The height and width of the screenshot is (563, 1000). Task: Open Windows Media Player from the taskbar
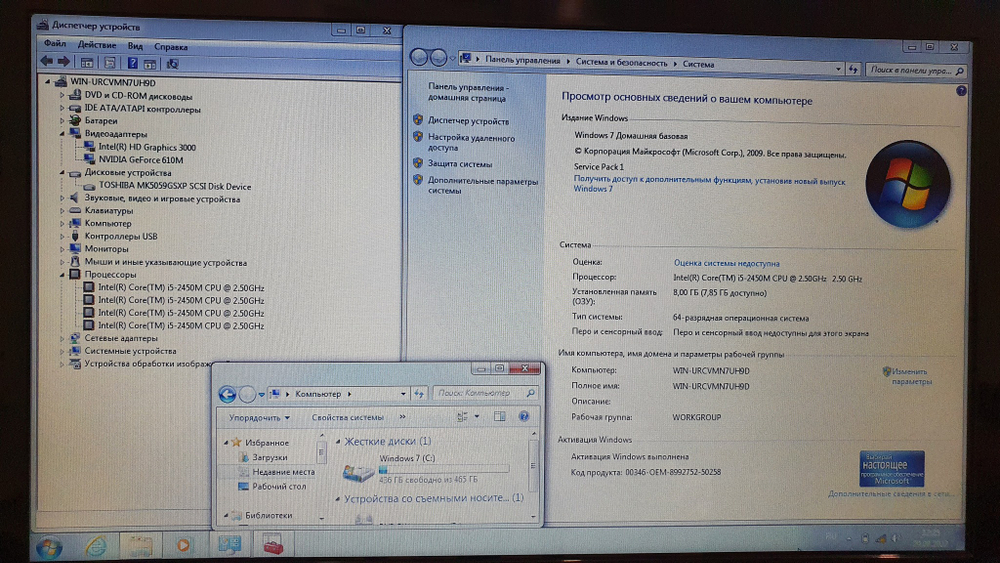pyautogui.click(x=183, y=545)
